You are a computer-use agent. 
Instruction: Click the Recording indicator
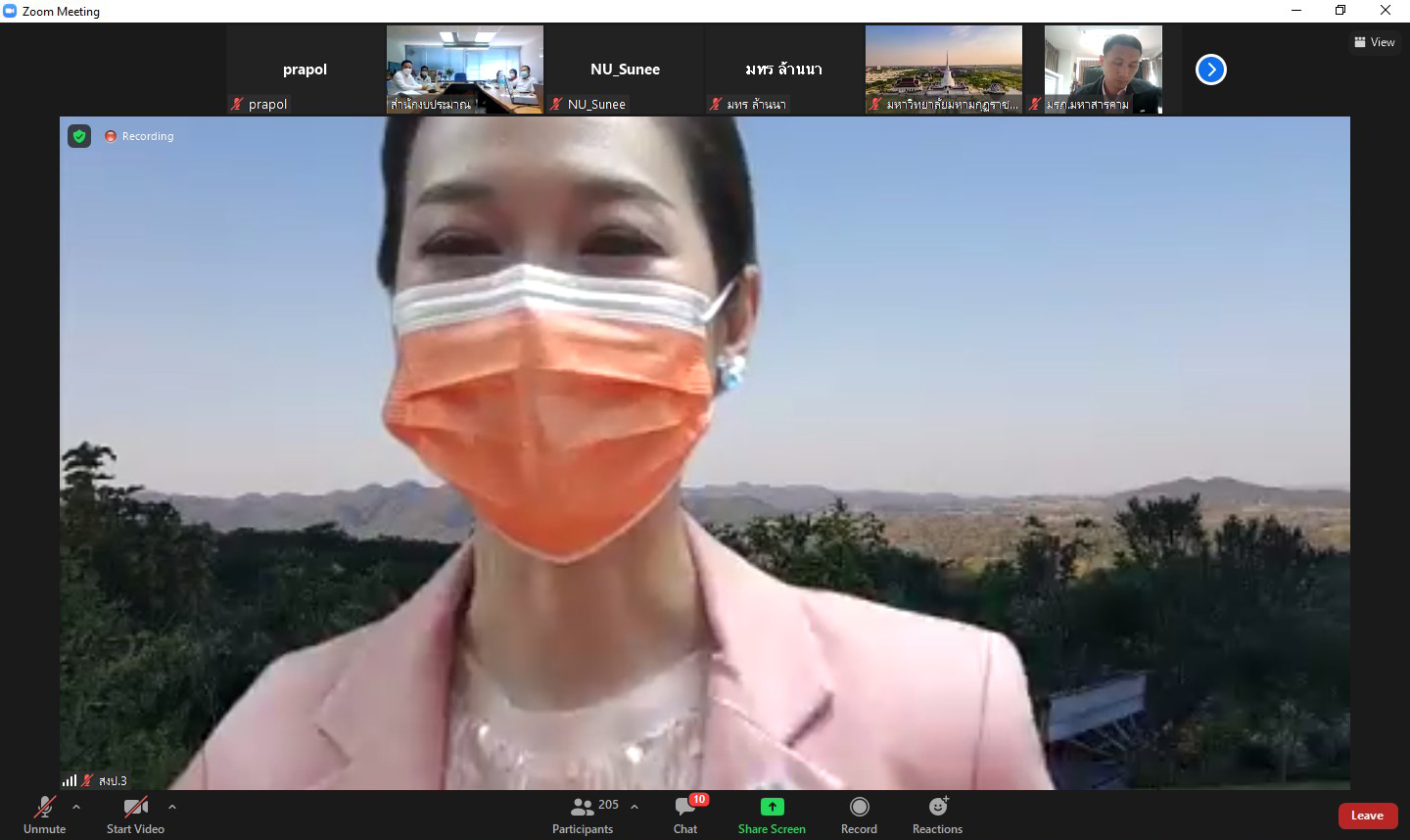tap(140, 136)
